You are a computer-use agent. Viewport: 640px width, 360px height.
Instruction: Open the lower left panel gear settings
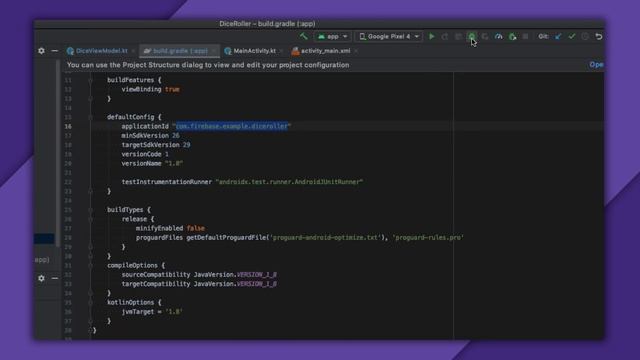pyautogui.click(x=41, y=278)
